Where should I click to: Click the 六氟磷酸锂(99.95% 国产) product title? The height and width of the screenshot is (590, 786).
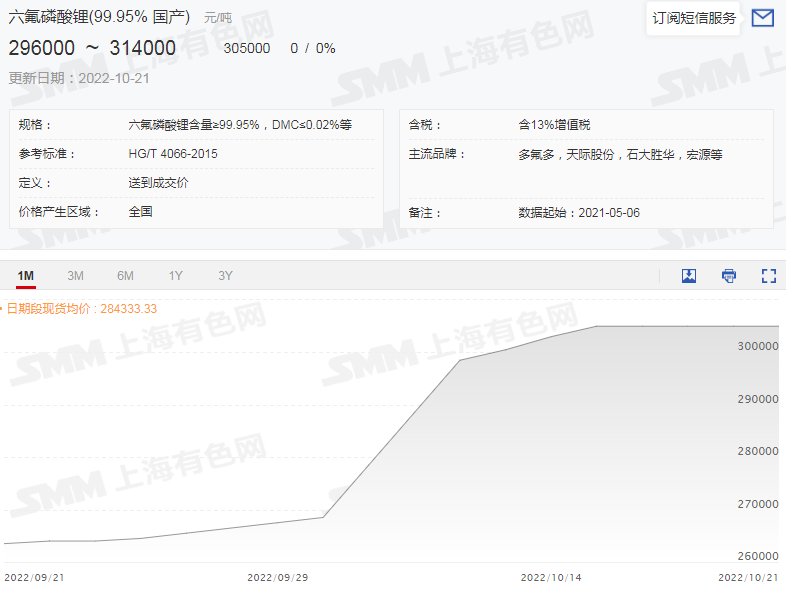coord(101,17)
